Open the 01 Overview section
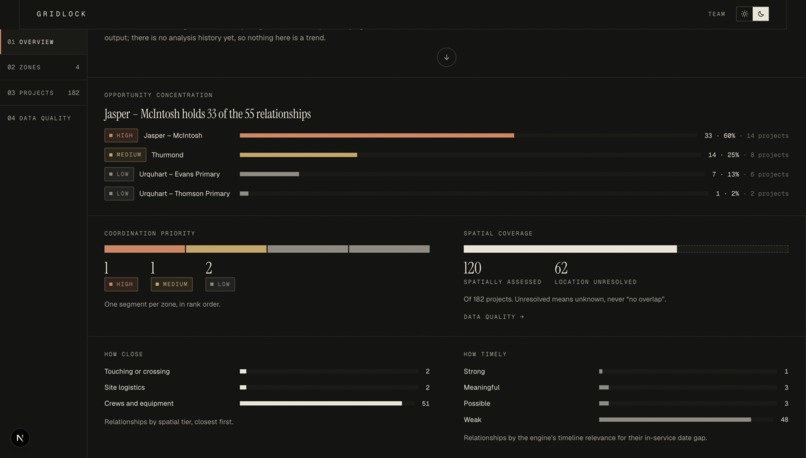806x458 pixels. point(44,42)
